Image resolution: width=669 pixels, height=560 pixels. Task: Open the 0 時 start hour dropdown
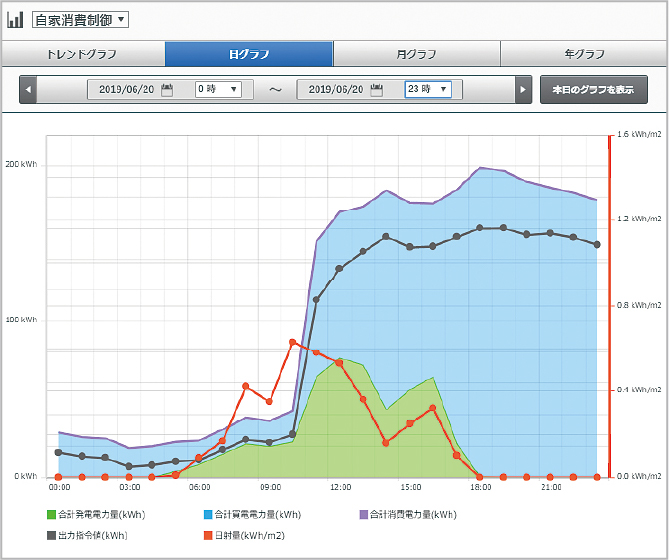tap(218, 89)
